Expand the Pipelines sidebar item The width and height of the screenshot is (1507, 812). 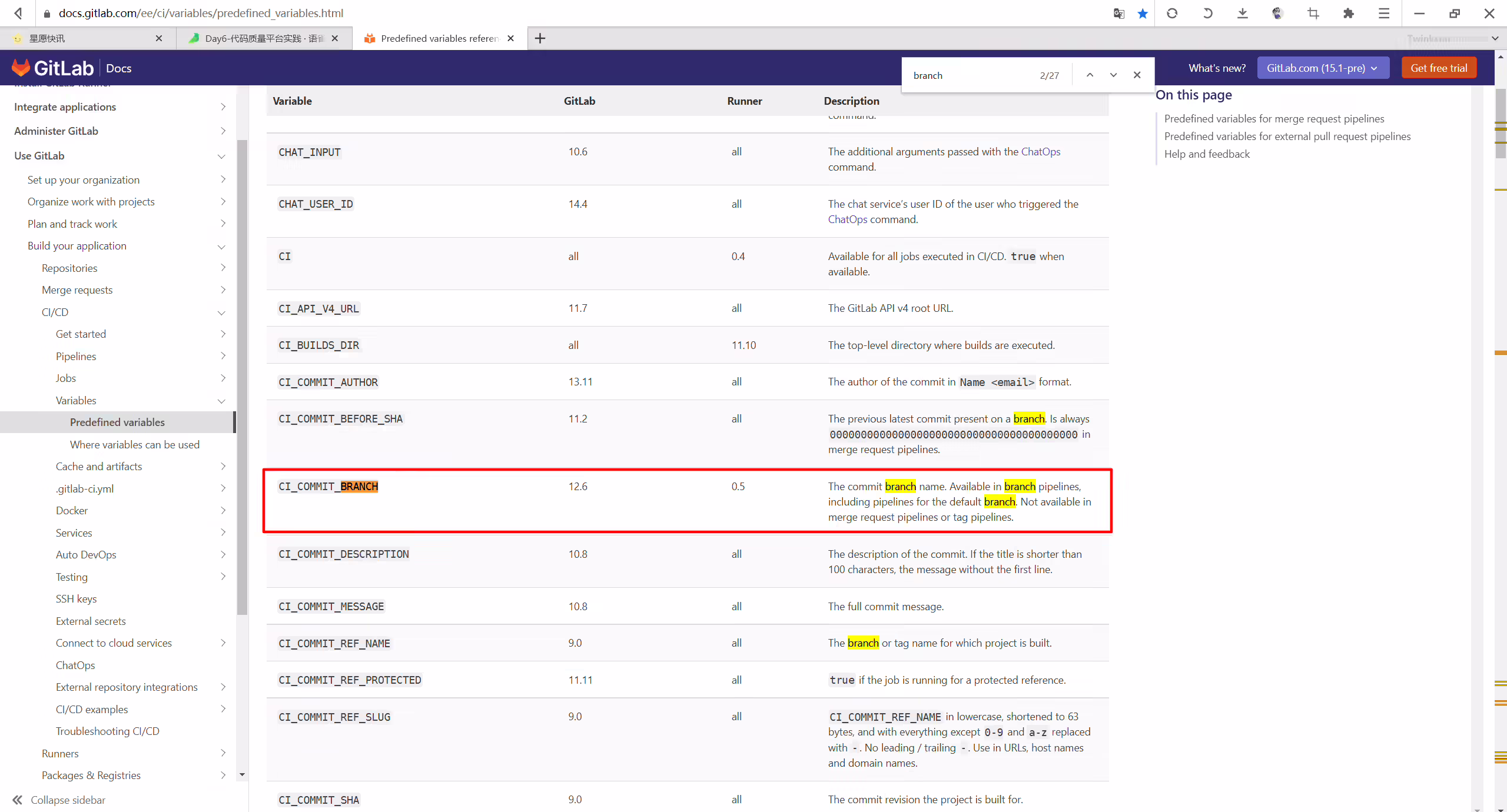pos(223,356)
